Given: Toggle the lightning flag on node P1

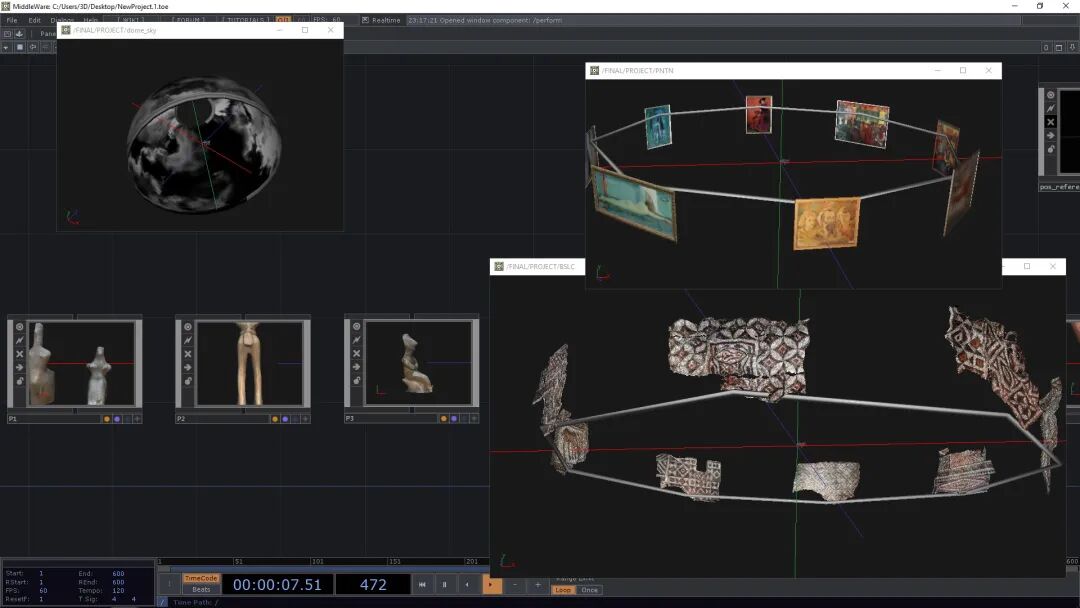Looking at the screenshot, I should [19, 340].
